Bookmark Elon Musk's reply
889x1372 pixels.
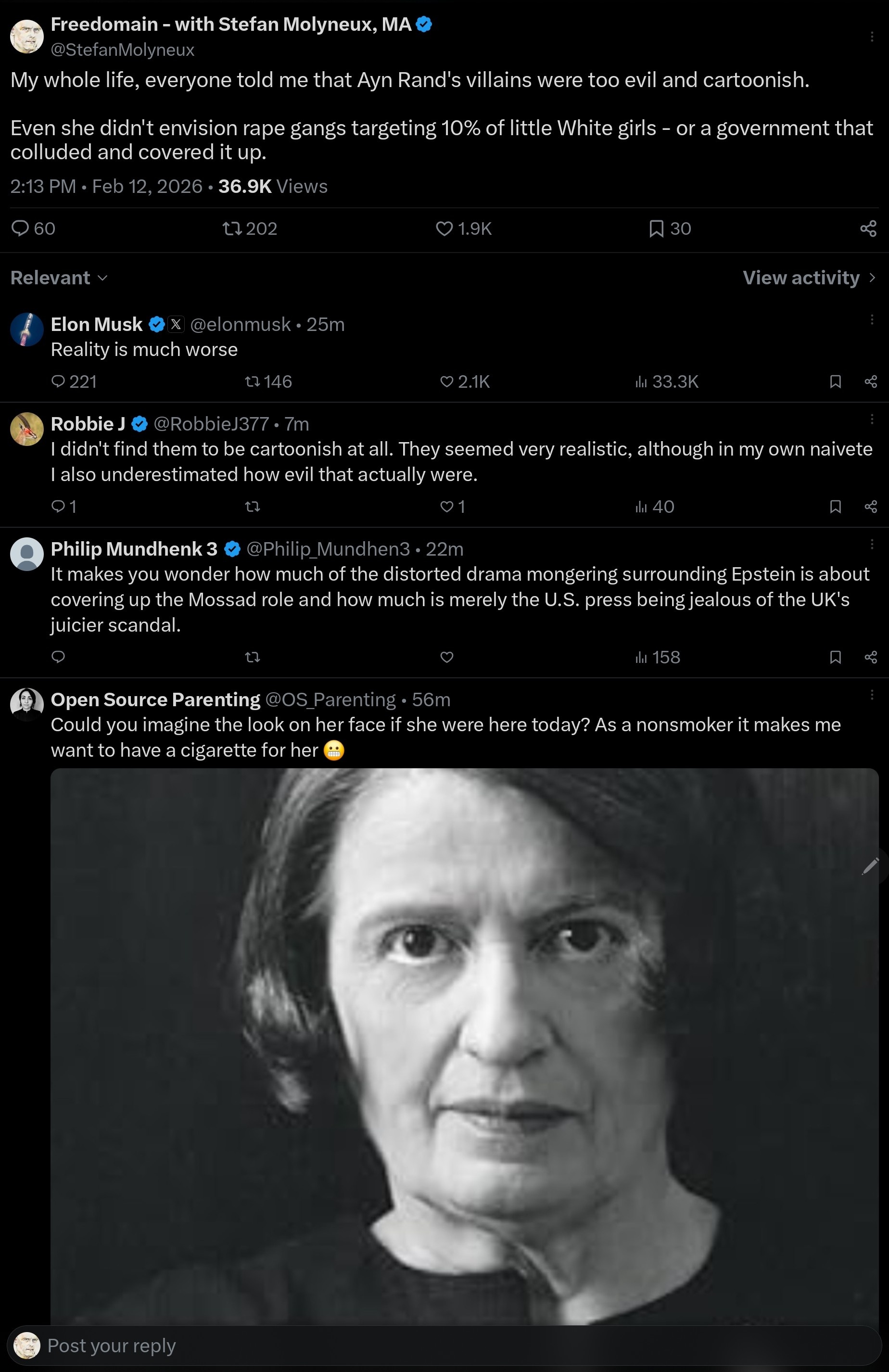point(836,381)
